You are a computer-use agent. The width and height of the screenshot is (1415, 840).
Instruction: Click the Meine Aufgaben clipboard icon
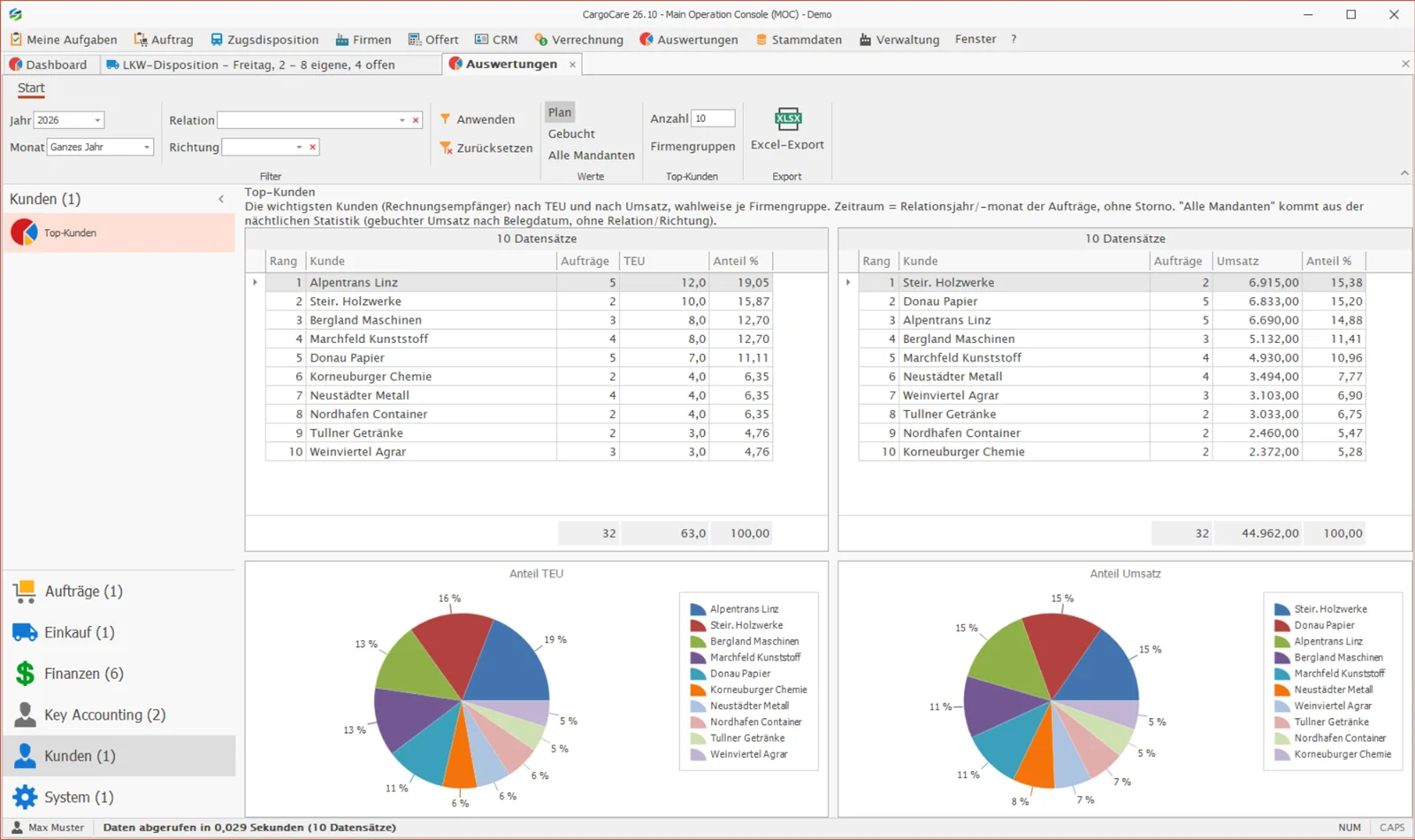(16, 40)
